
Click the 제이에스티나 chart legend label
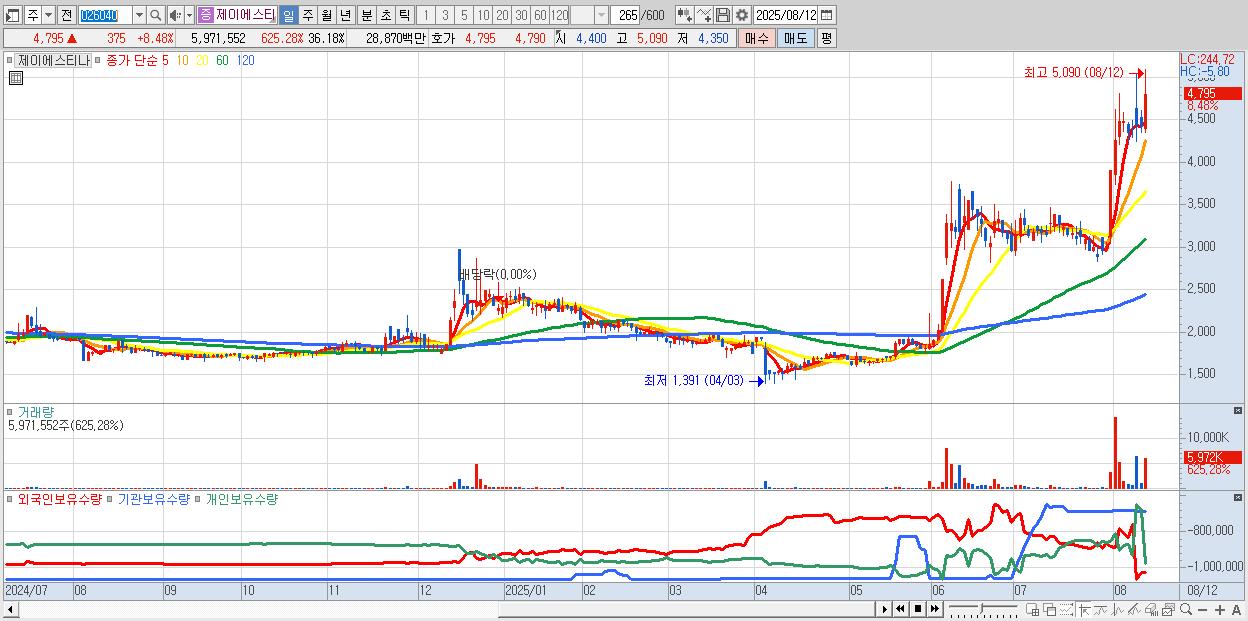tap(53, 60)
